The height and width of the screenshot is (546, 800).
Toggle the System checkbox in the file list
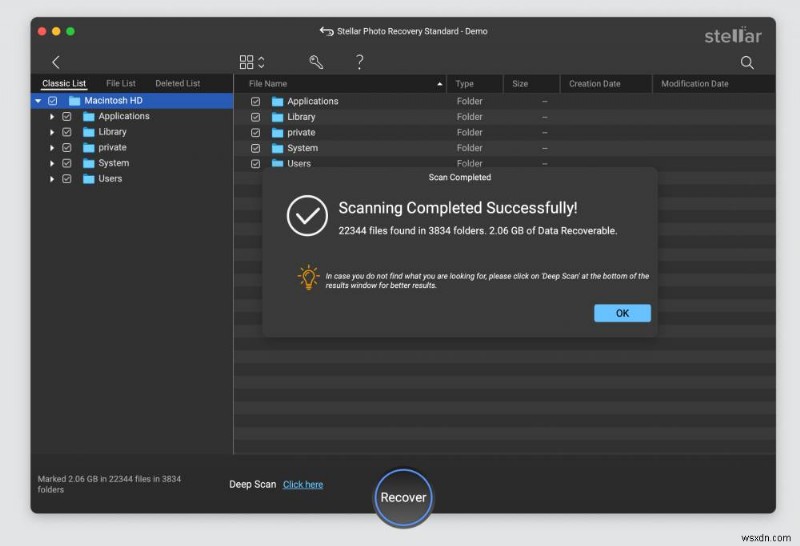pyautogui.click(x=256, y=148)
